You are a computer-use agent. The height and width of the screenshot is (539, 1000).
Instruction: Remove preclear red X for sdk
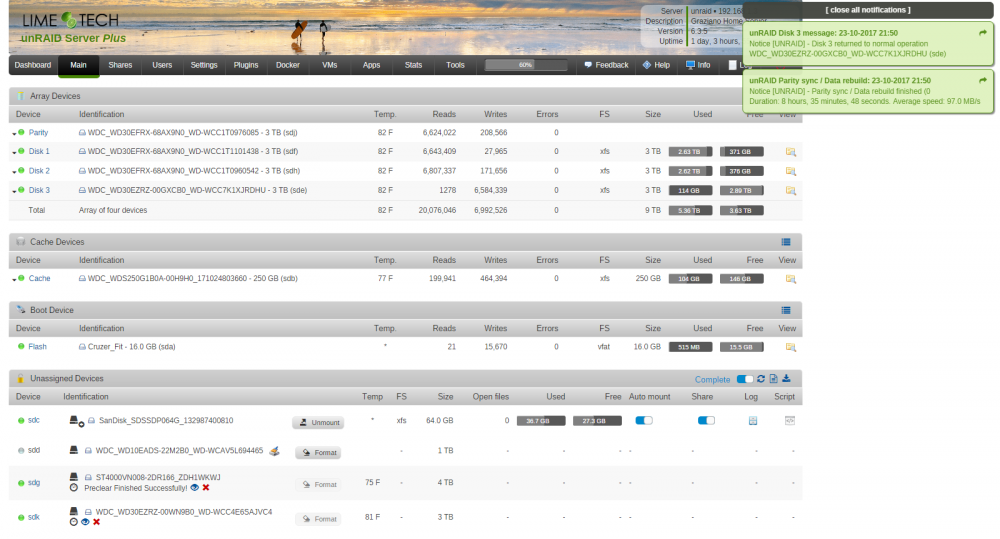pos(96,522)
